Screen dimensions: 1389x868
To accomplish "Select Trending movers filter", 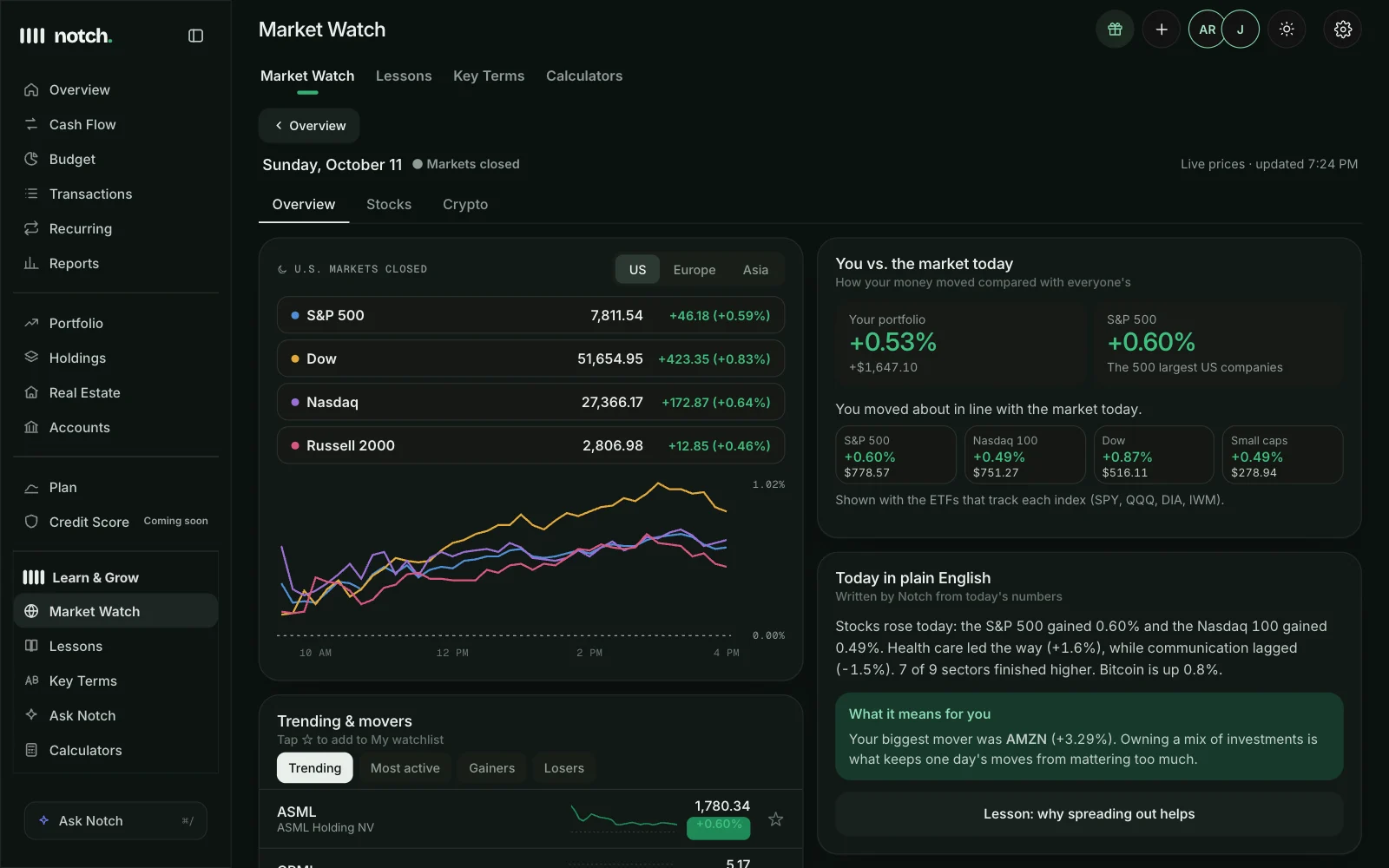I will (x=314, y=767).
